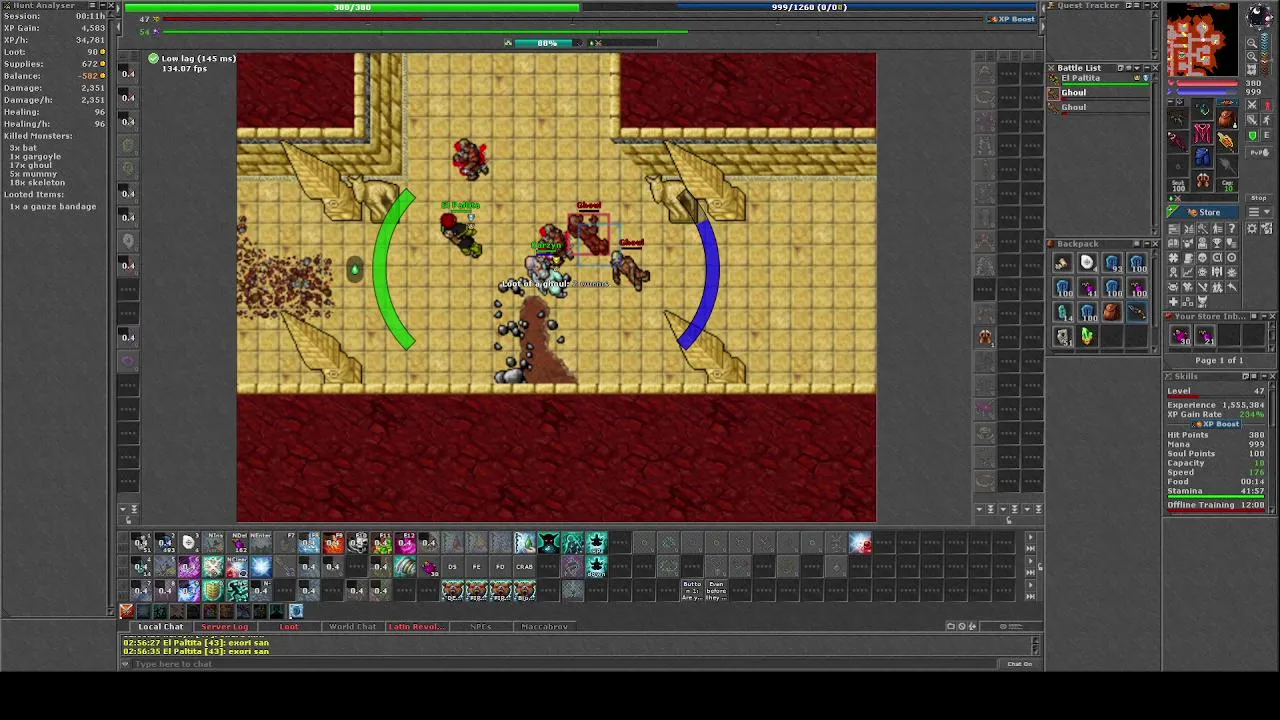
Task: Toggle expert mode E button
Action: [1267, 135]
